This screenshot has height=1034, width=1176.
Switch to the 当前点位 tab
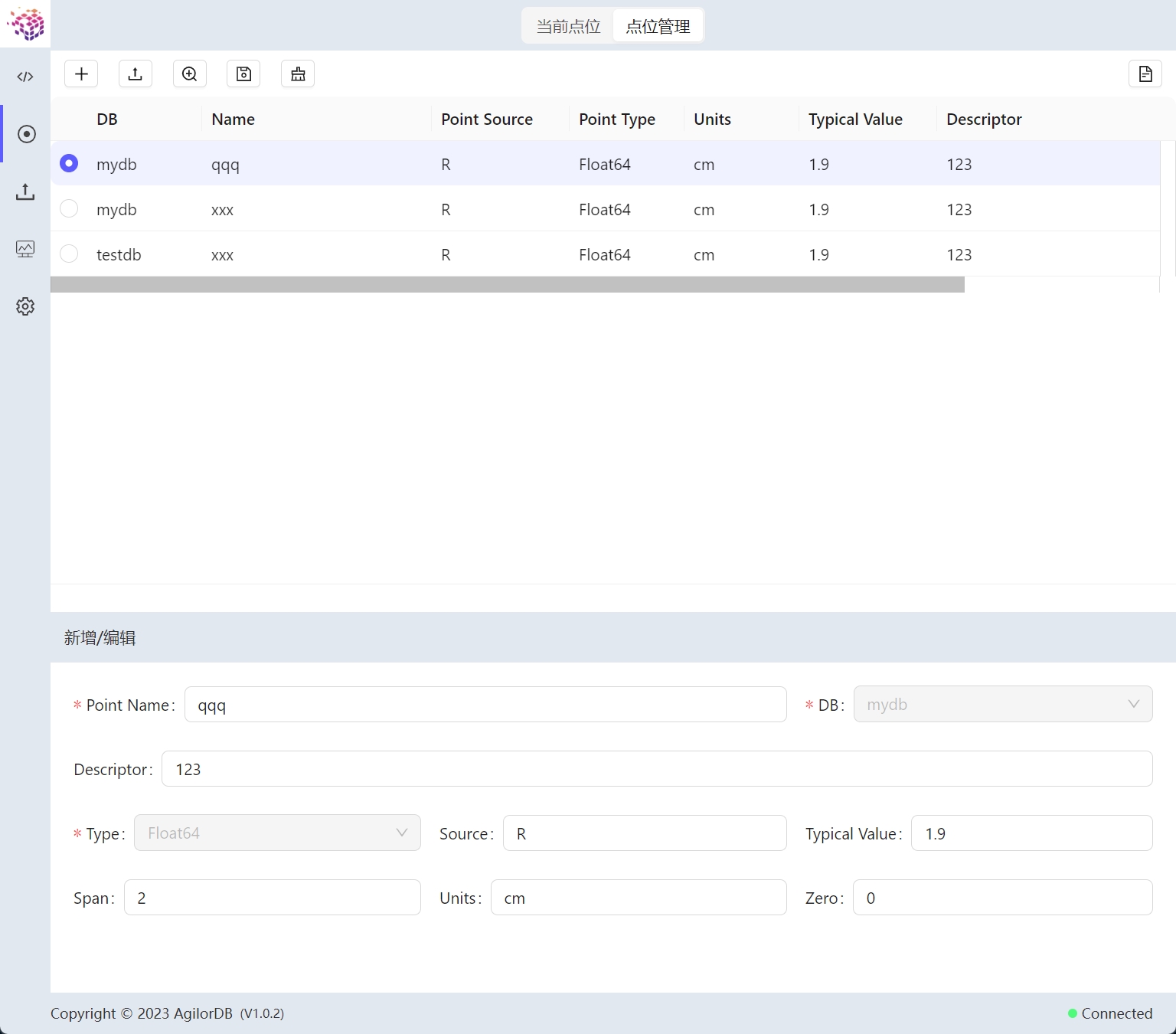click(x=568, y=26)
